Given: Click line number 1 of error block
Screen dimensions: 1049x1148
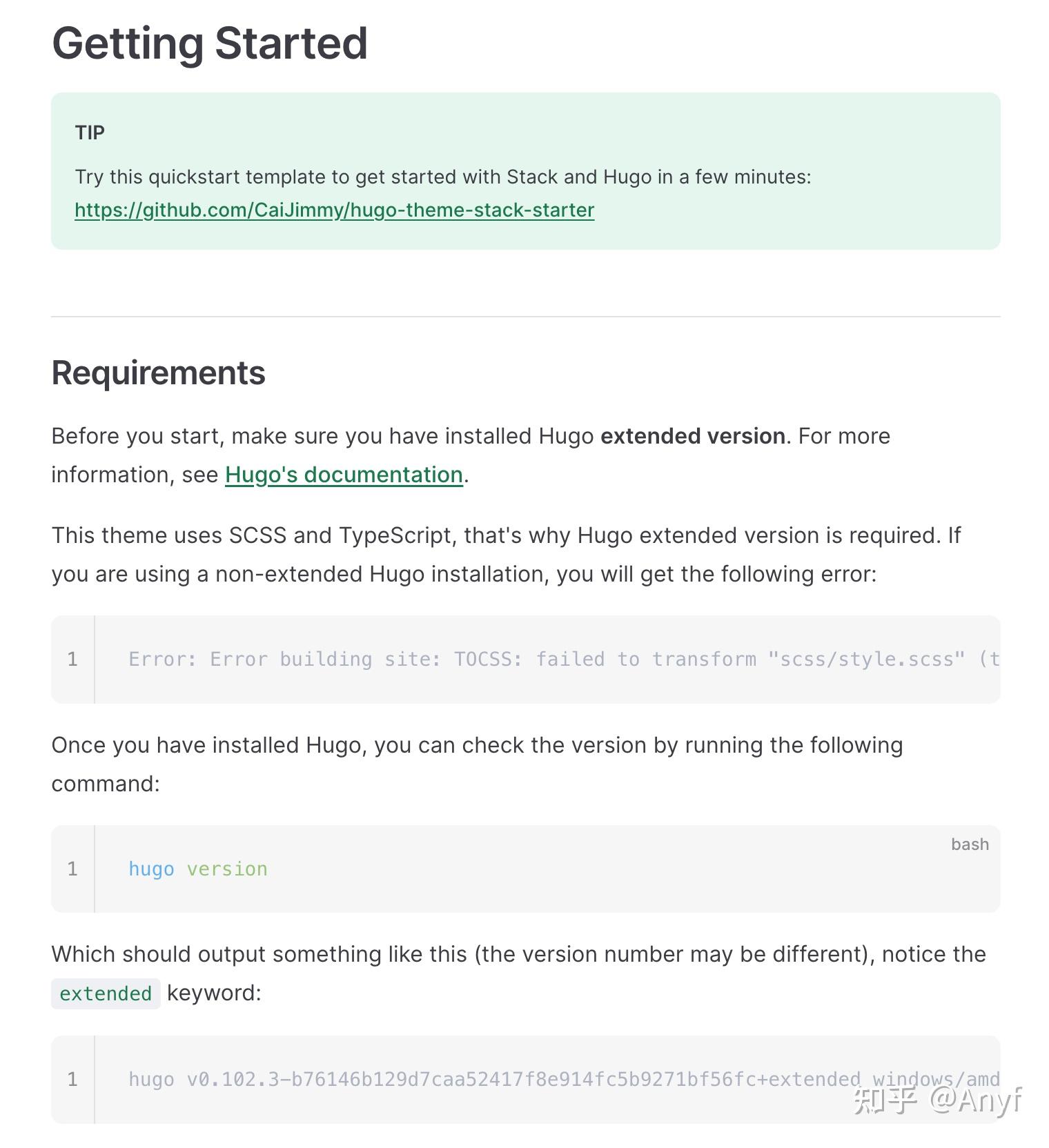Looking at the screenshot, I should click(x=72, y=660).
